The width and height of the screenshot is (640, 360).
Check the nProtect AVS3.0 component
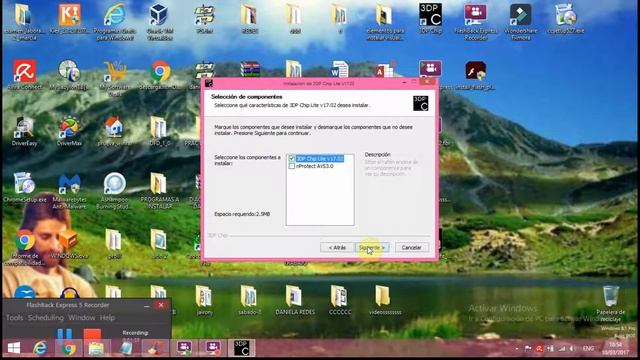point(291,166)
